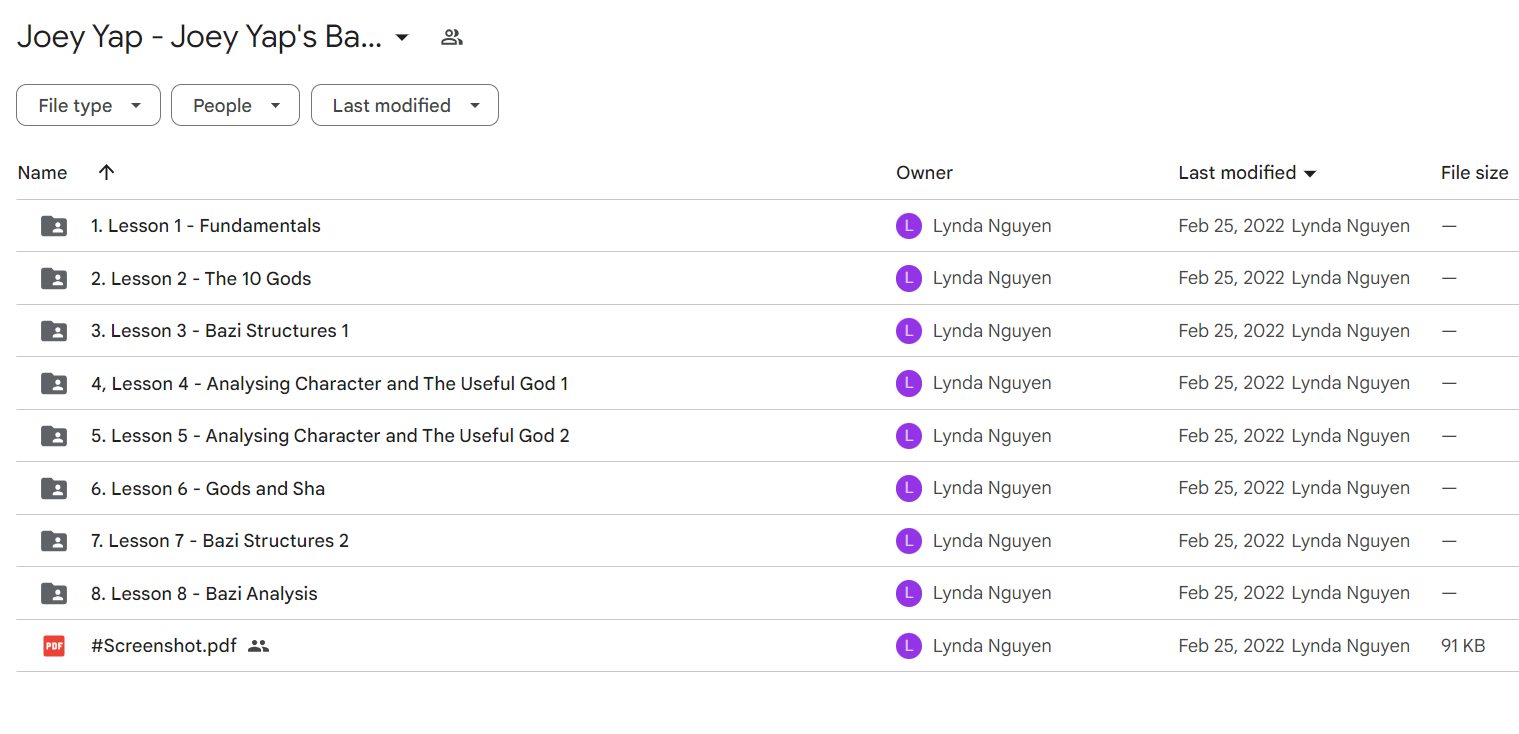Click the Name column header
Screen dimensions: 1519x734
pyautogui.click(x=42, y=172)
